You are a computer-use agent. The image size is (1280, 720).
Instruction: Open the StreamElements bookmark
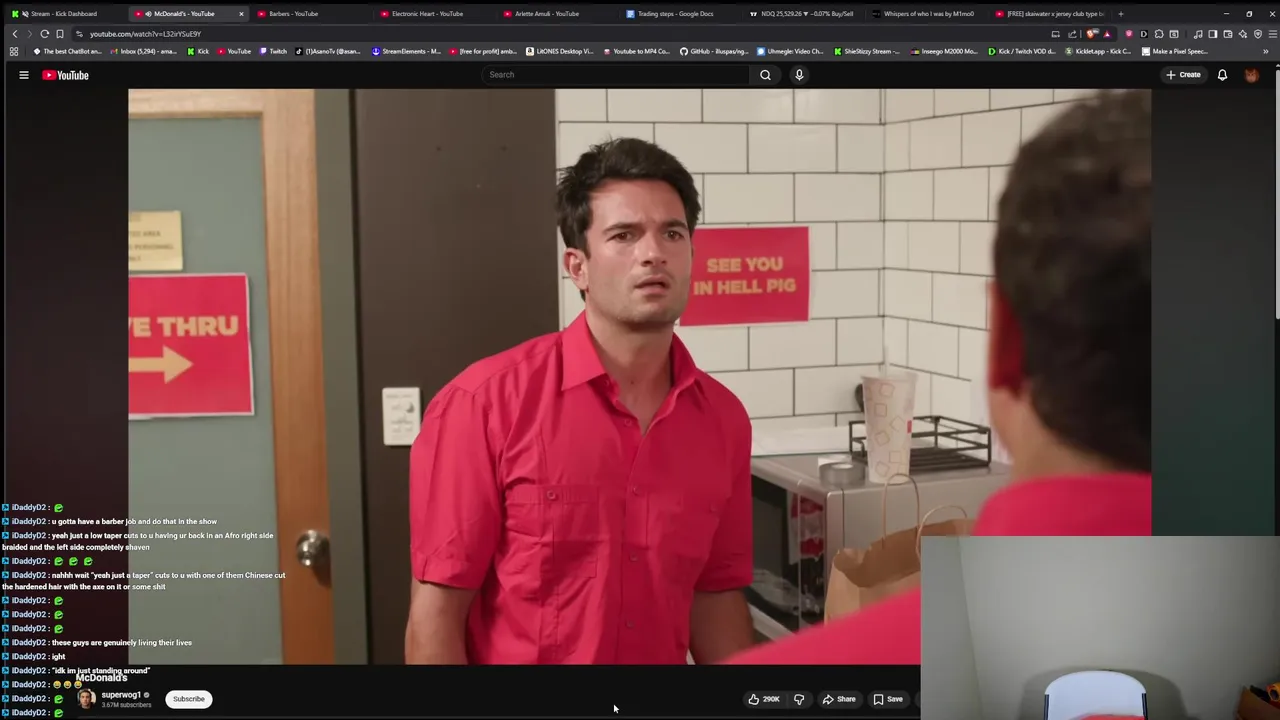pos(406,51)
